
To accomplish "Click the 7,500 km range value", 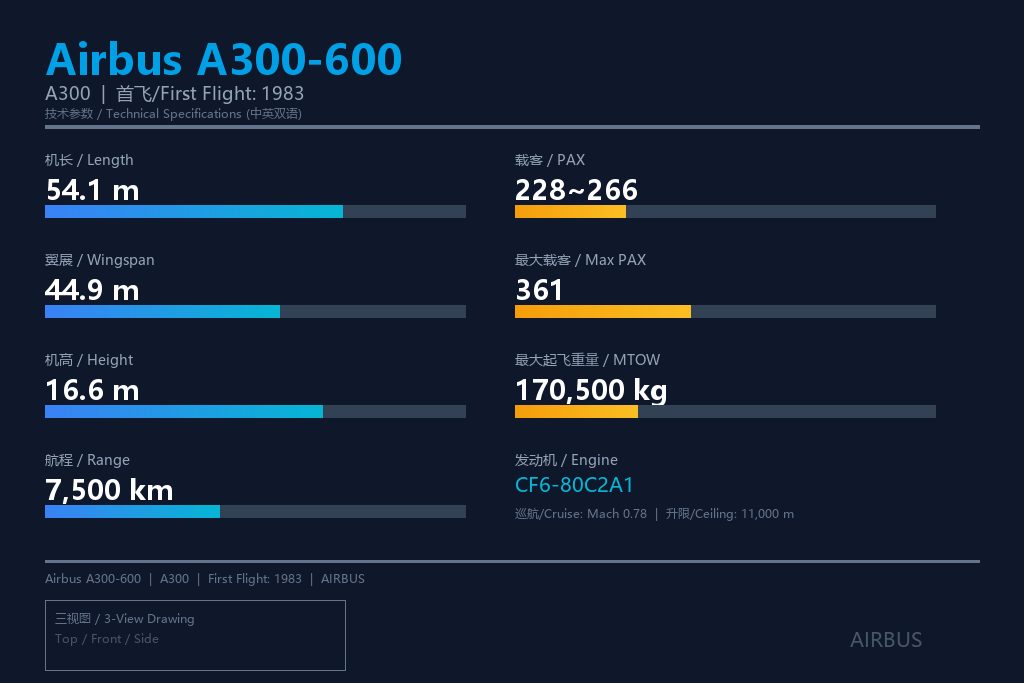I will 109,490.
